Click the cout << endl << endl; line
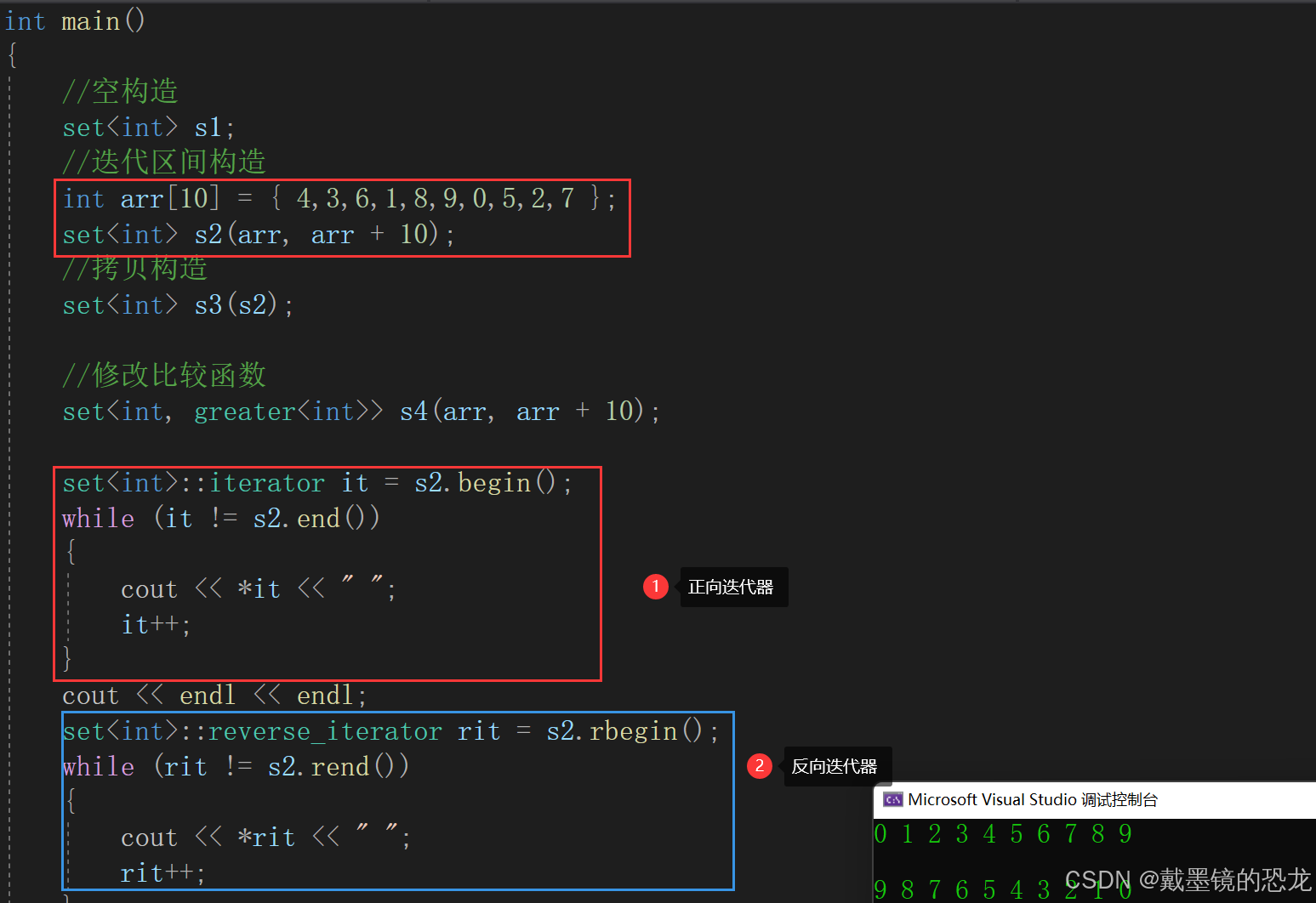 point(214,696)
